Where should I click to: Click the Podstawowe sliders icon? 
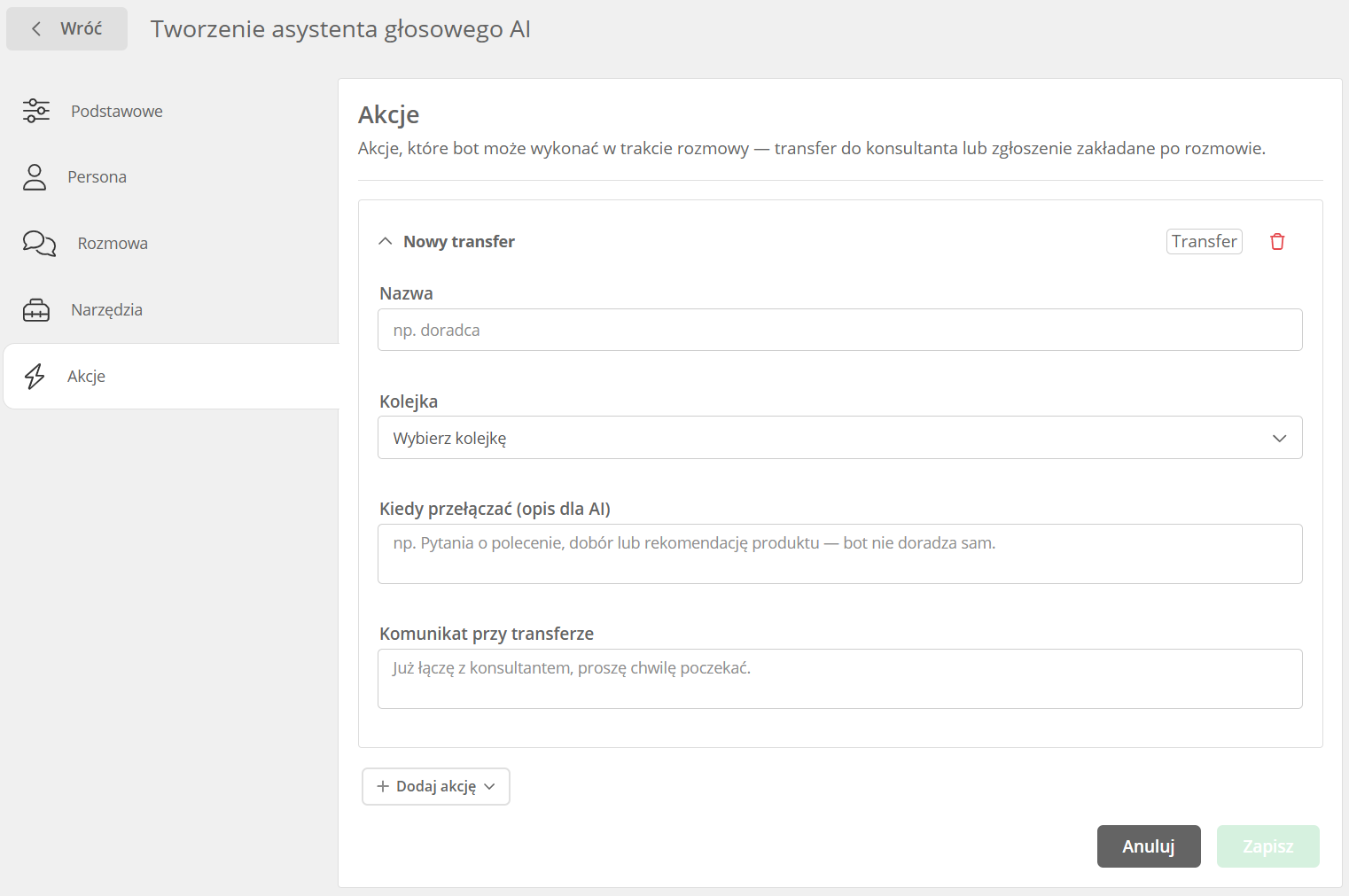36,111
